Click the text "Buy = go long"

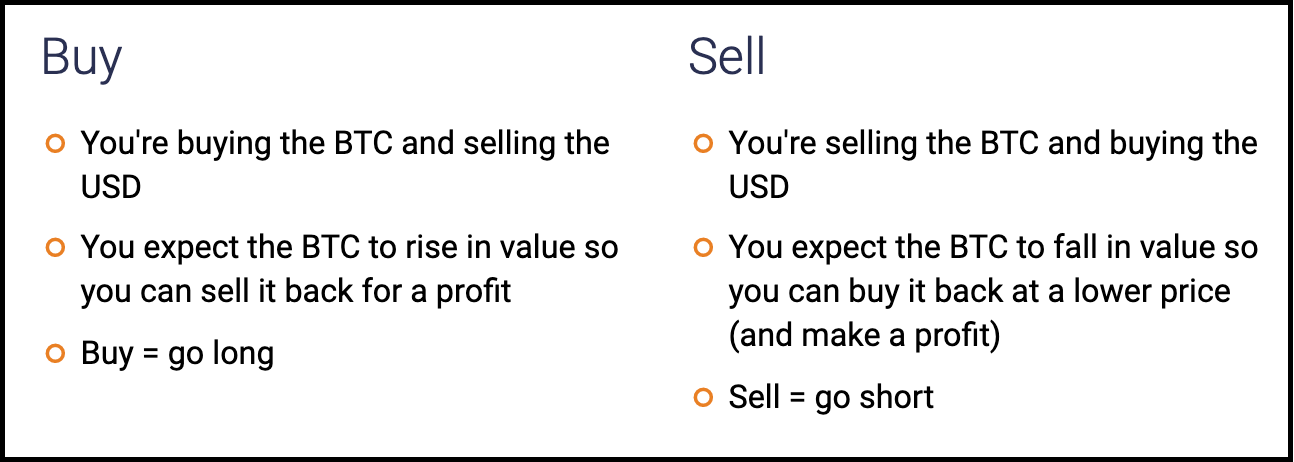click(x=177, y=354)
